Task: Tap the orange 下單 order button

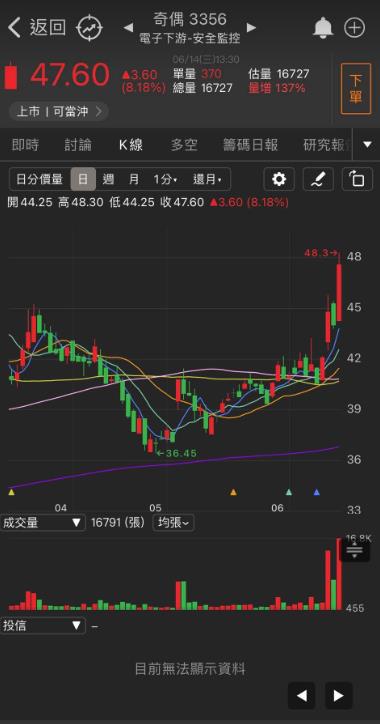Action: tap(356, 89)
